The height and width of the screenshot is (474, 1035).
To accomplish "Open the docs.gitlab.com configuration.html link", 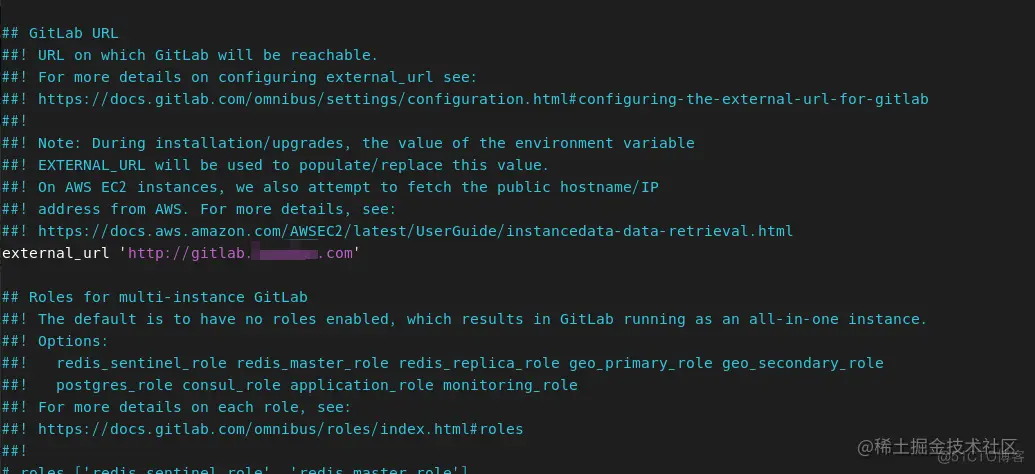I will tap(483, 99).
